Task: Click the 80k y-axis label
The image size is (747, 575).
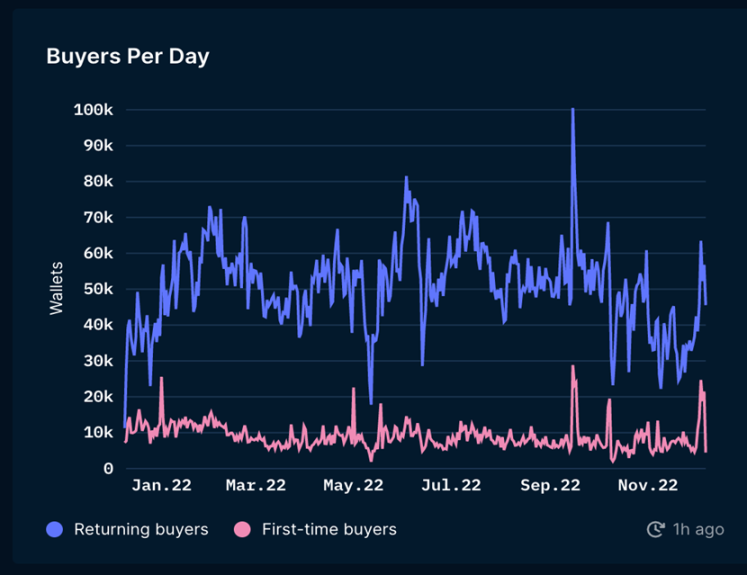Action: pyautogui.click(x=97, y=181)
